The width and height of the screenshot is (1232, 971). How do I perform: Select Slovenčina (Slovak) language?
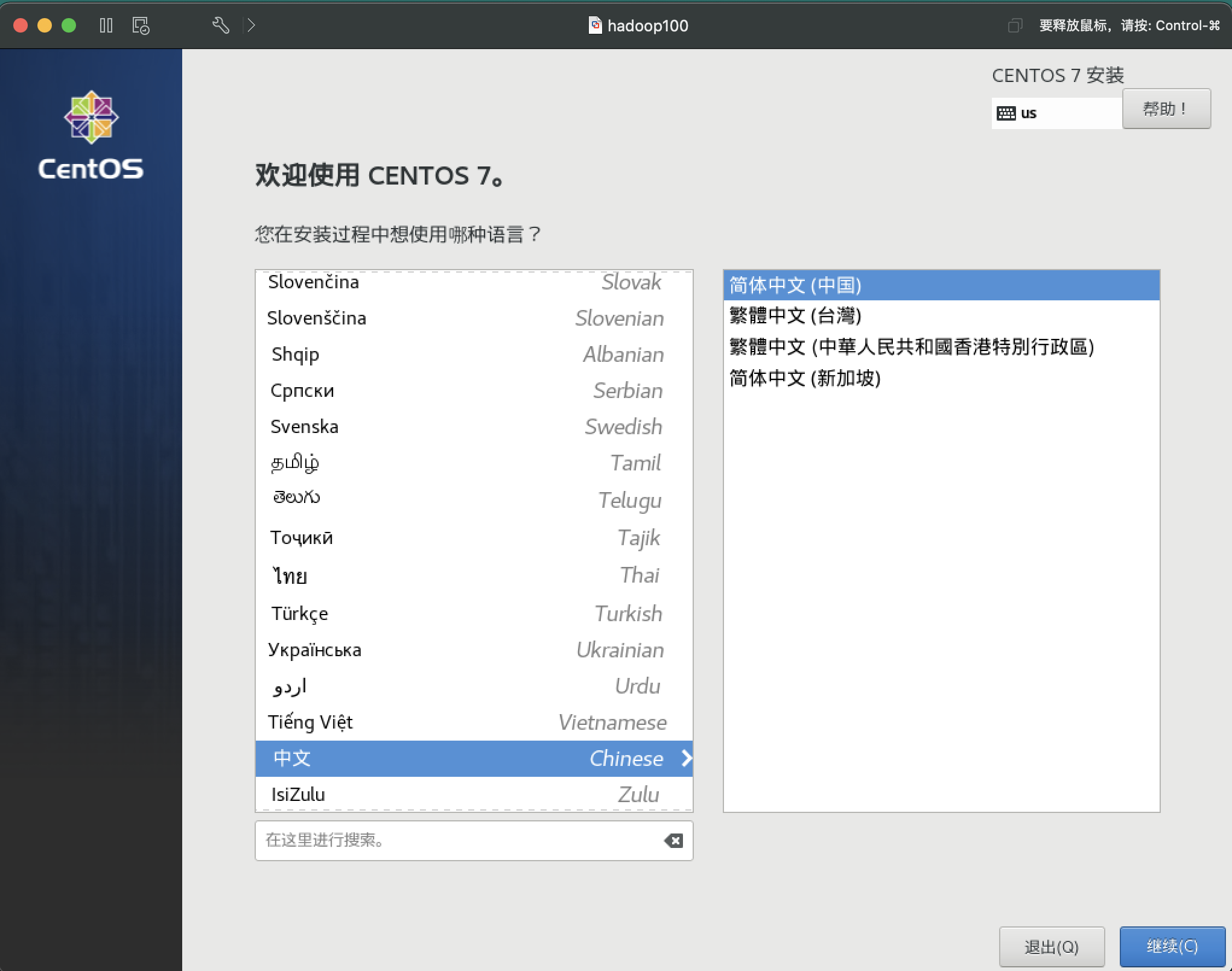point(474,282)
